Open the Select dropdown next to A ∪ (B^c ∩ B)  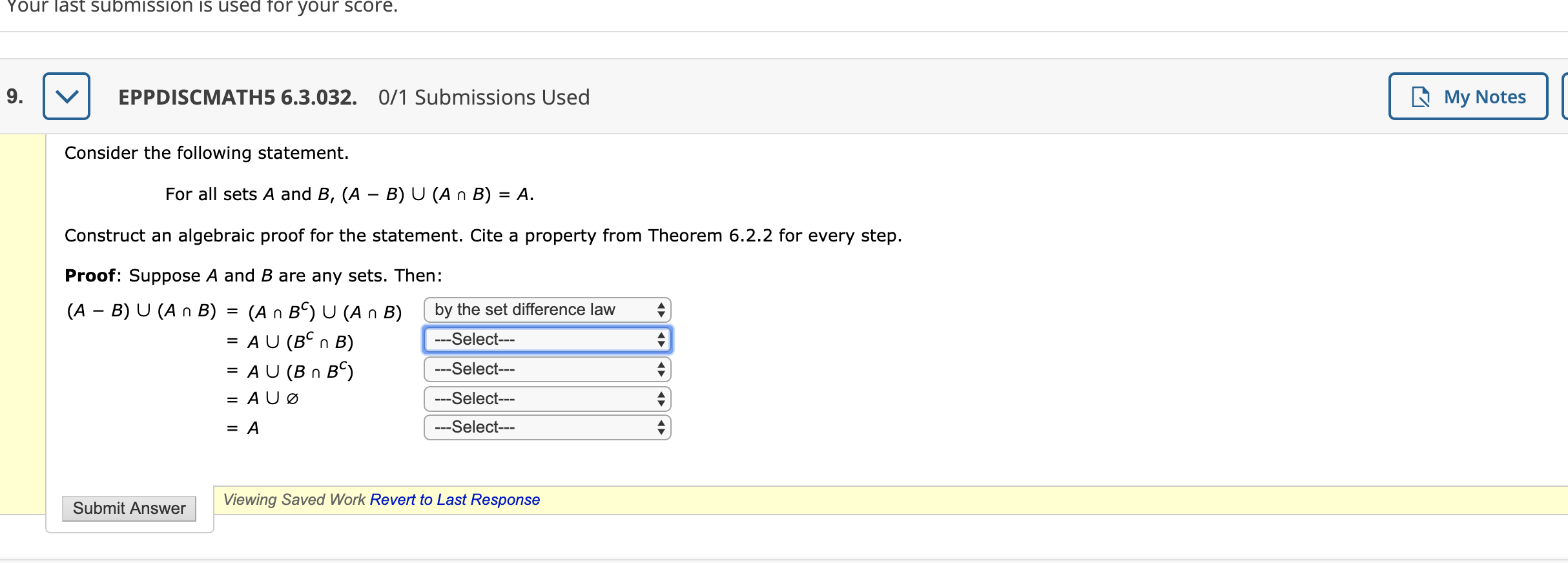[546, 339]
